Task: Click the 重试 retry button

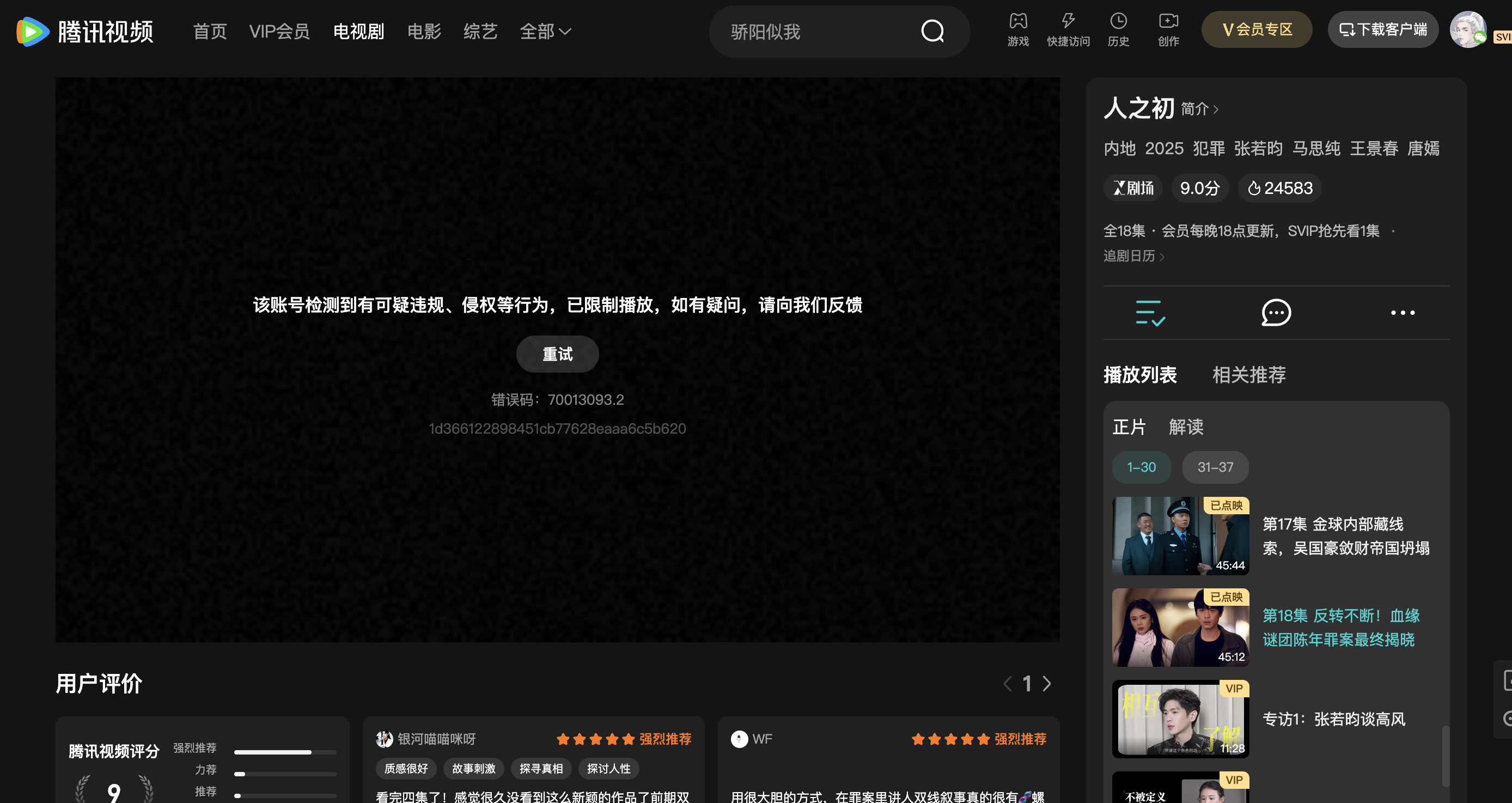Action: [x=557, y=354]
